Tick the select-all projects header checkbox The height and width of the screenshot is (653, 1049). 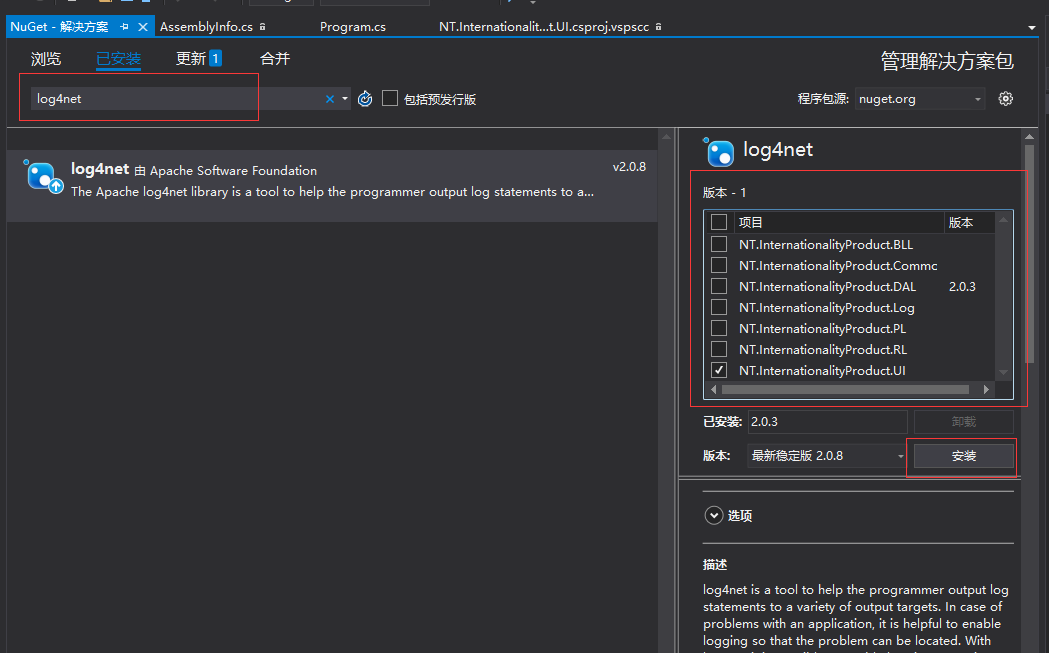tap(718, 222)
